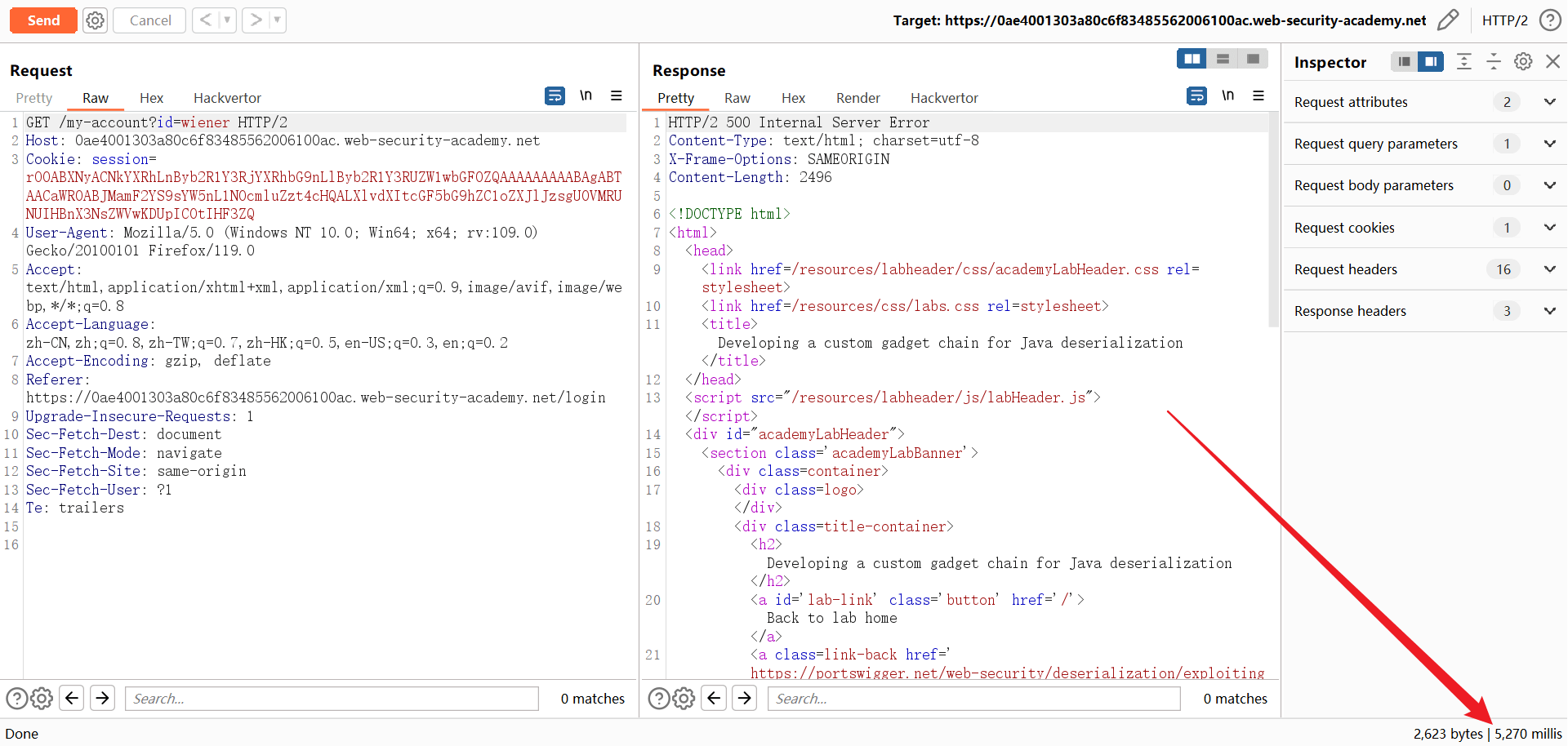This screenshot has width=1568, height=746.
Task: Expand the Request headers section
Action: point(1549,269)
